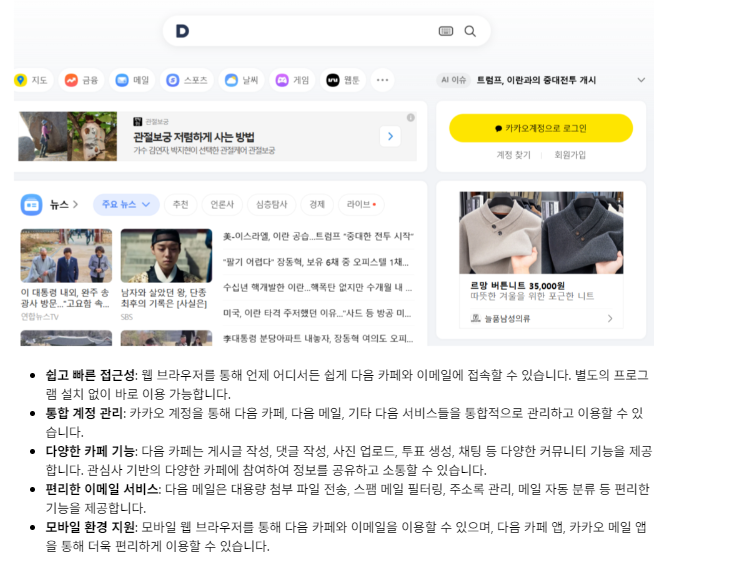The image size is (730, 566).
Task: Click bullet heading 모바일 환경 지원
Action: click(x=91, y=527)
